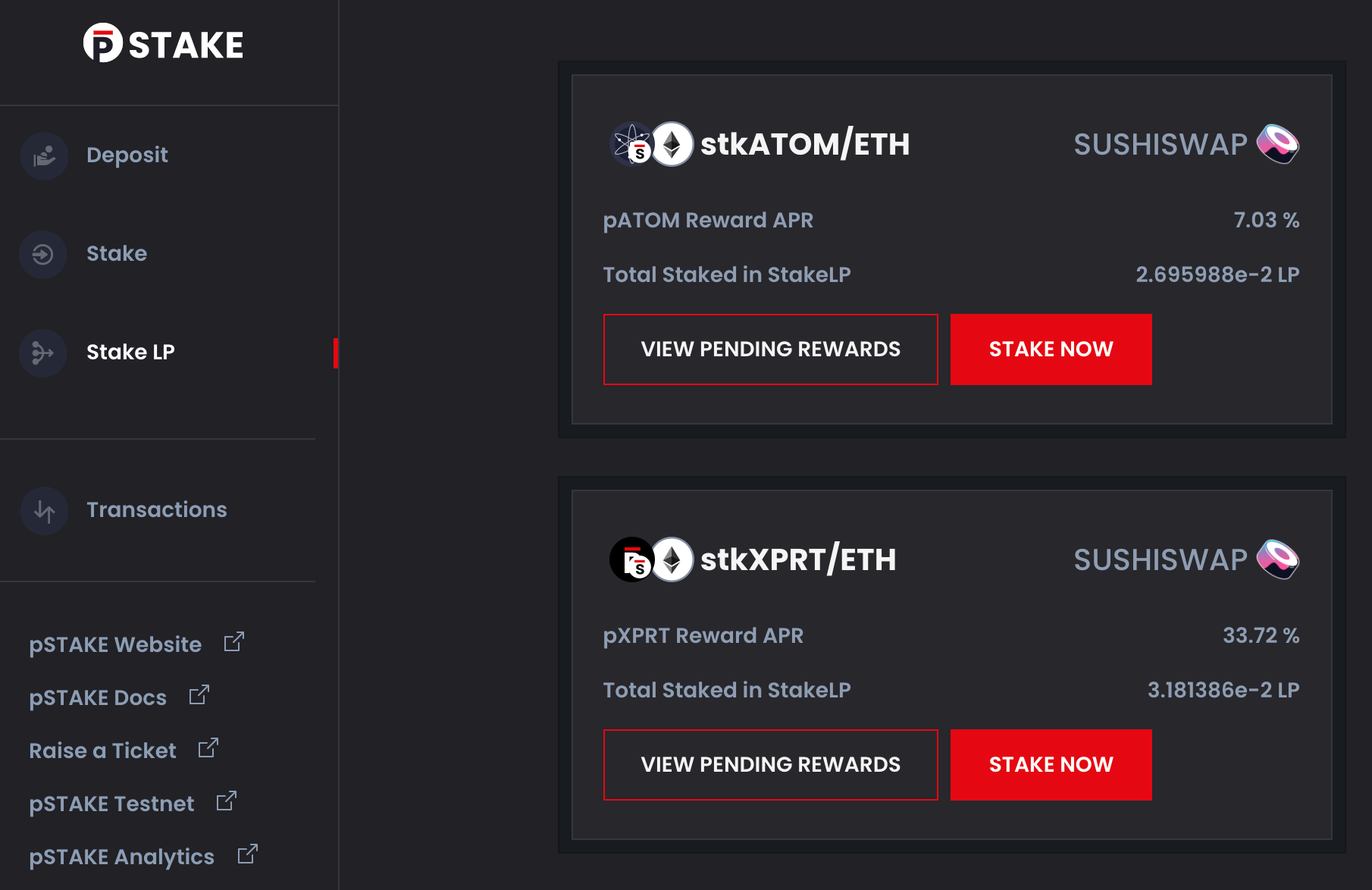This screenshot has width=1372, height=890.
Task: Click the stkATOM token pair icon
Action: (652, 144)
